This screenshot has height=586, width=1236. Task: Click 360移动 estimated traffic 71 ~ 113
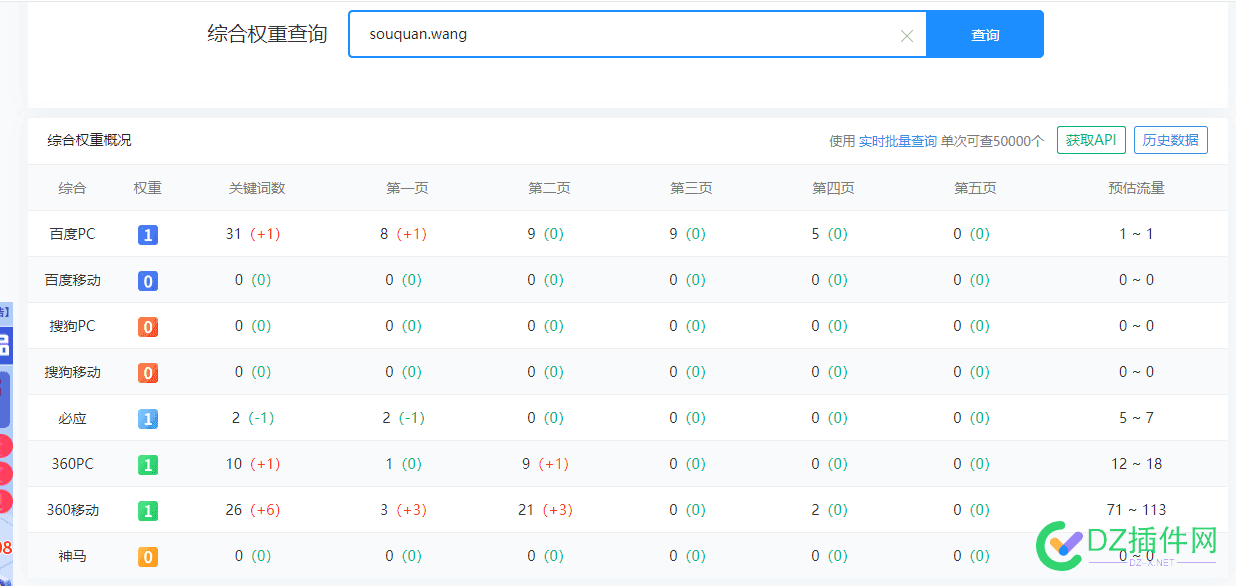click(1136, 510)
